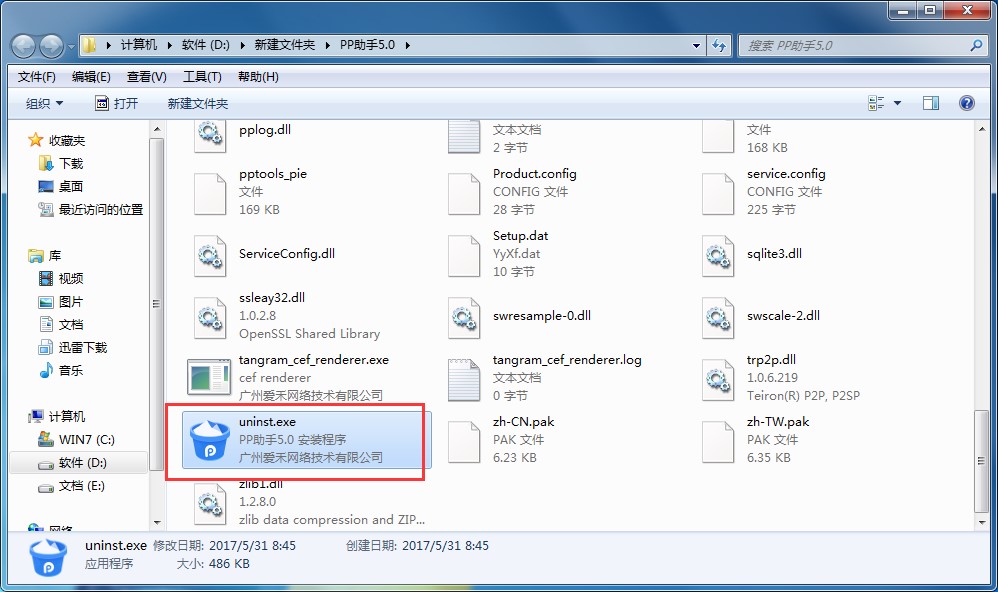Select 收藏夹 in the navigation pane

click(57, 141)
